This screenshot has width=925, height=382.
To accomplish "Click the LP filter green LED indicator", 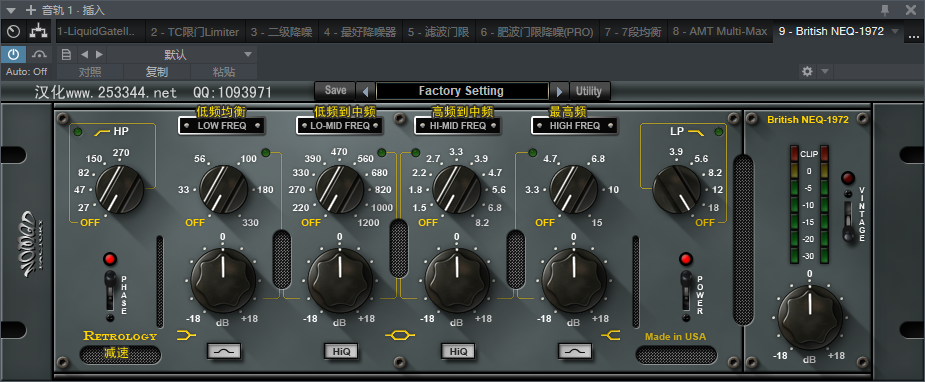I will pos(719,132).
